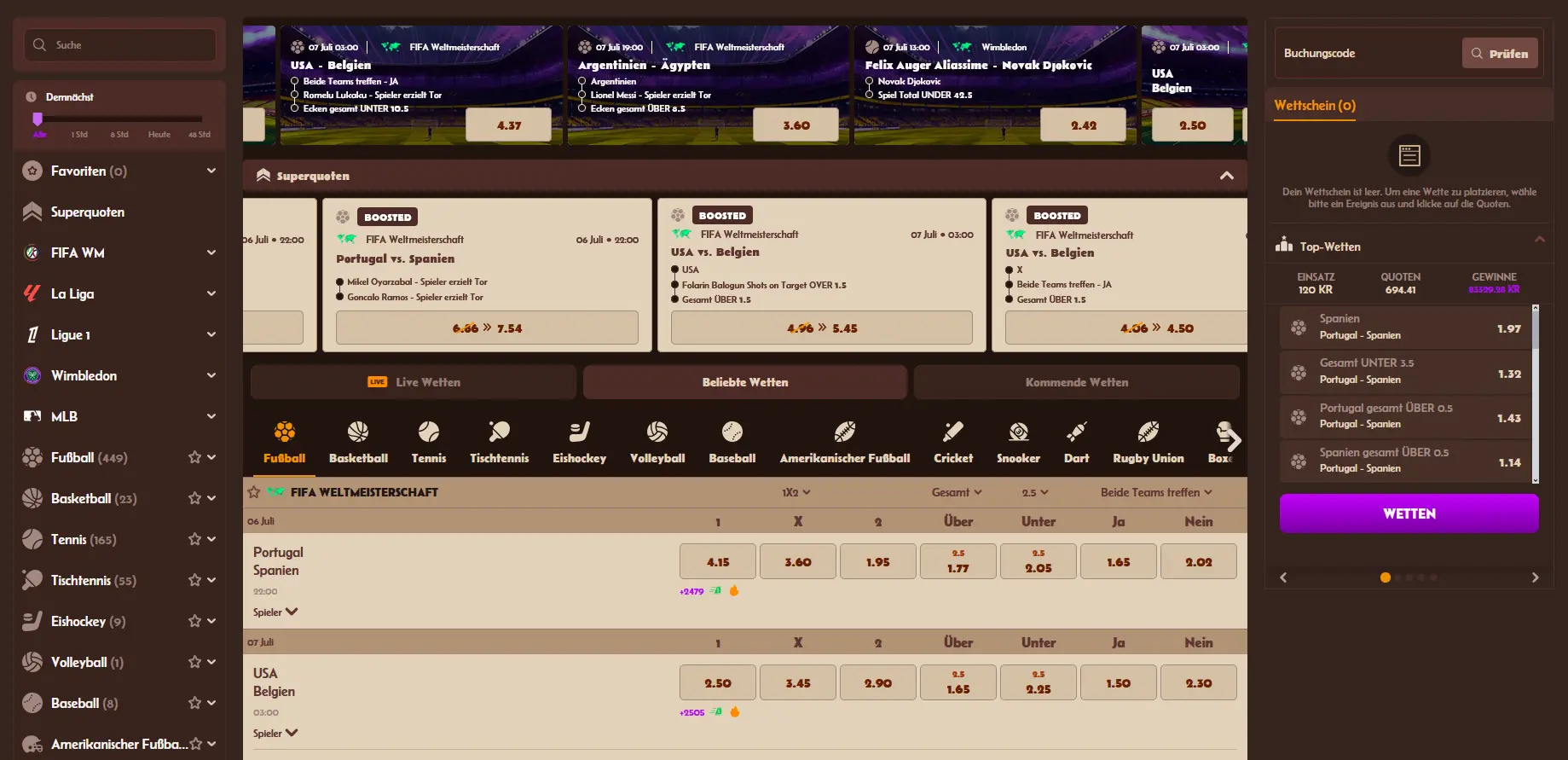Focus the Buchungscode input field
Viewport: 1568px width, 760px height.
click(1366, 53)
